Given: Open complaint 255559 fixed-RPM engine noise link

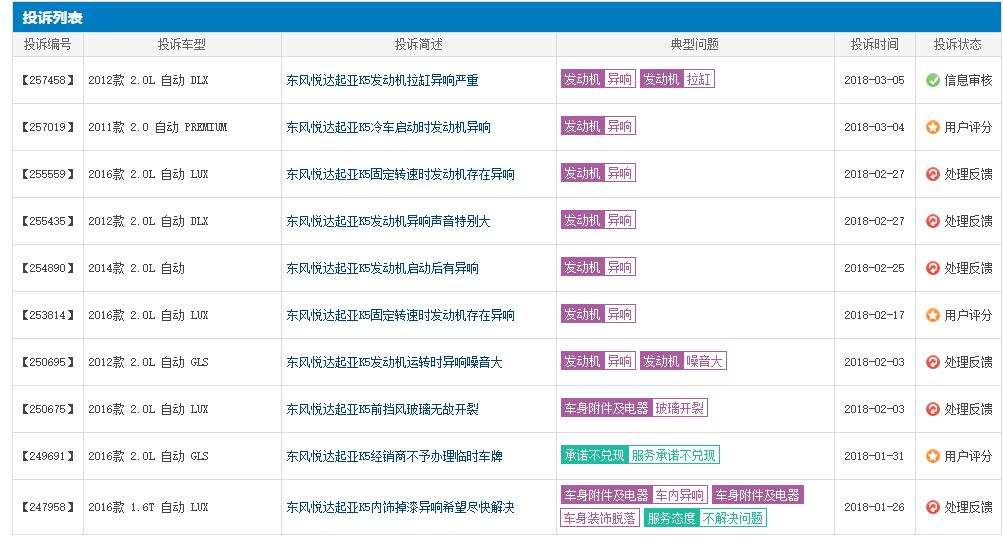Looking at the screenshot, I should tap(400, 174).
